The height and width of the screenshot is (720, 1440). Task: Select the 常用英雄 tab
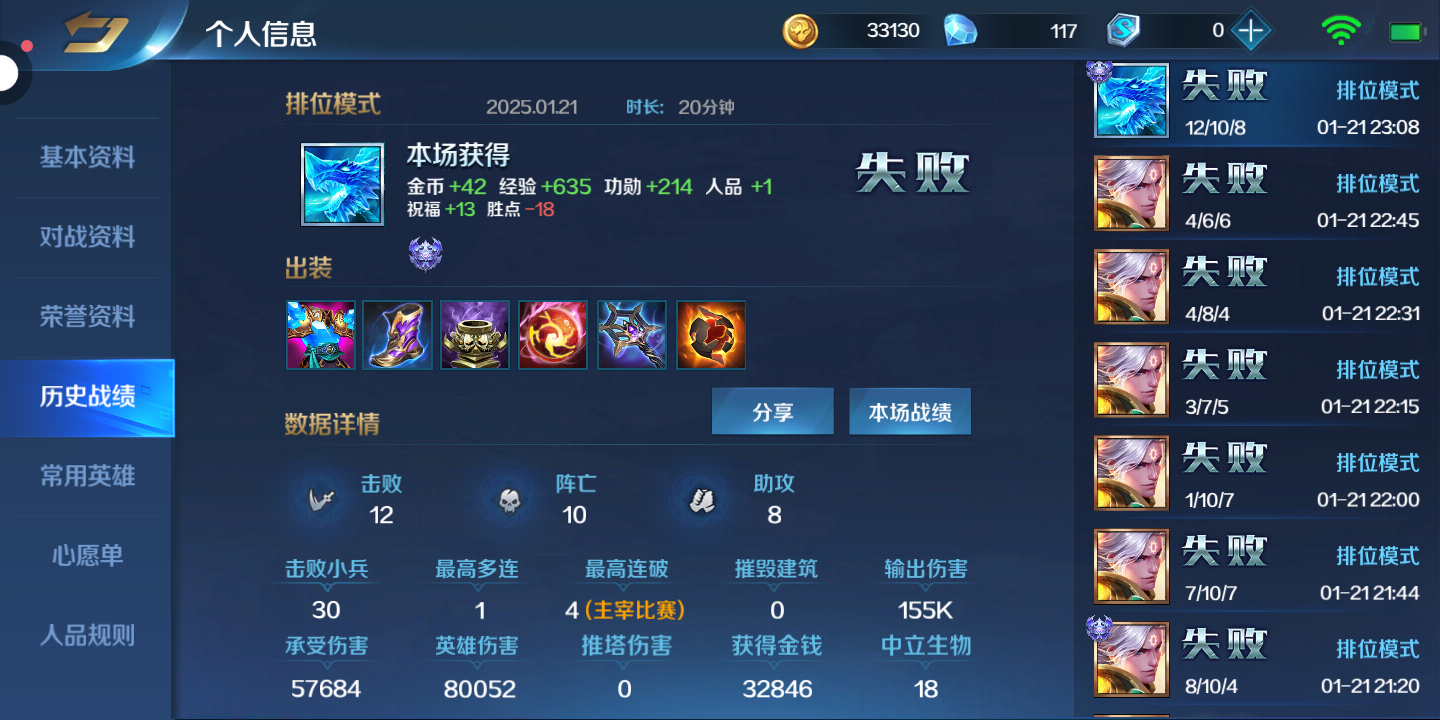pyautogui.click(x=87, y=476)
